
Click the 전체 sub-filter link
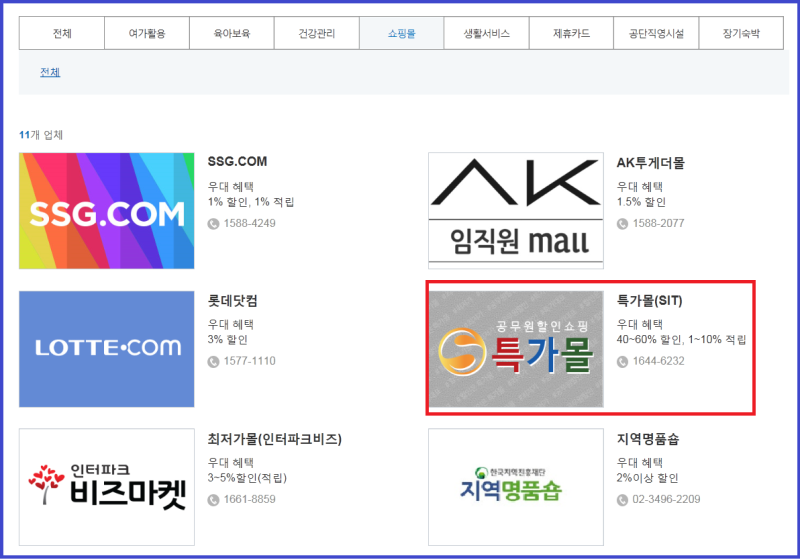tap(50, 72)
